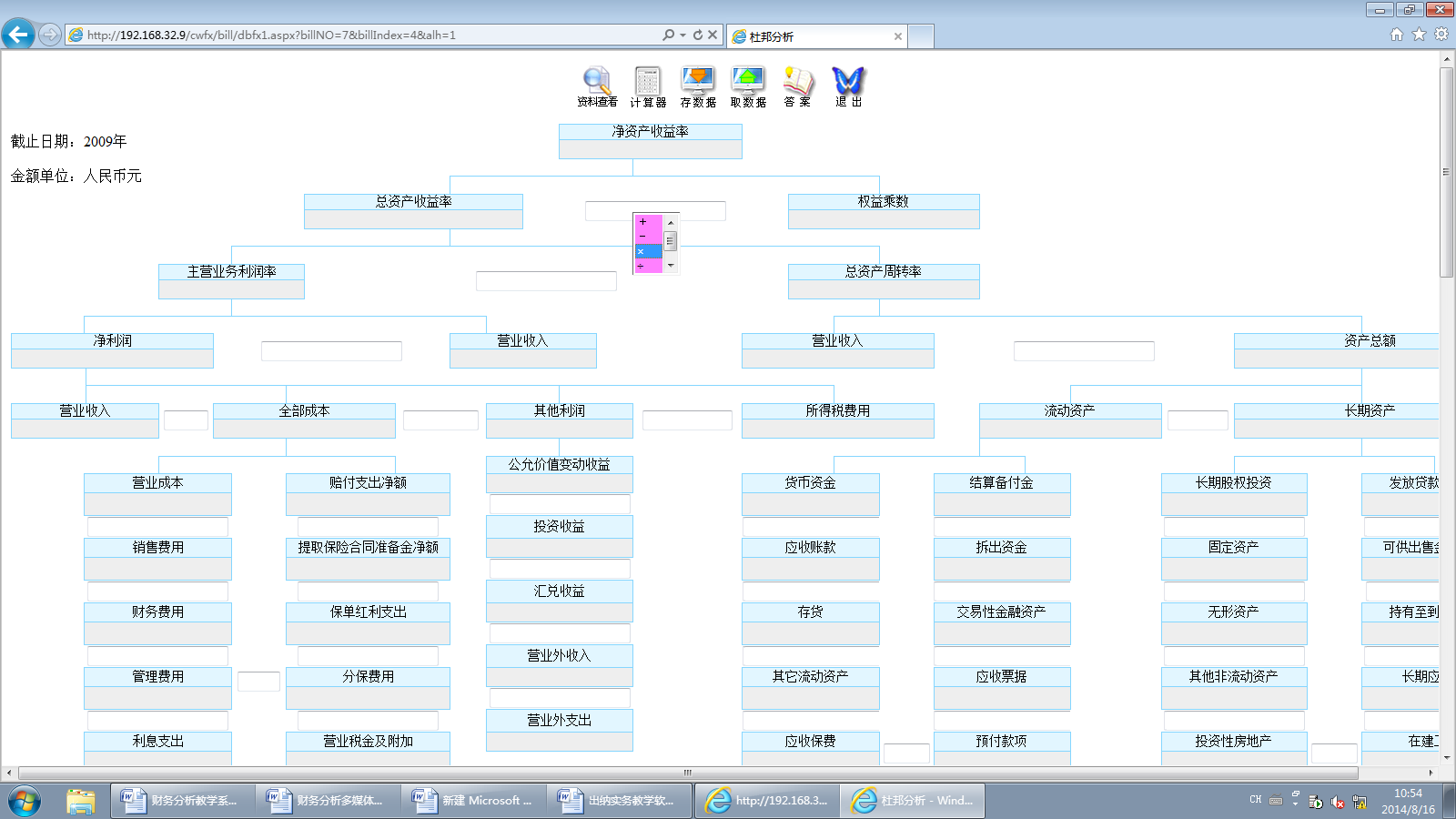Click the 存数据 save data icon
The image size is (1456, 819).
pos(698,86)
